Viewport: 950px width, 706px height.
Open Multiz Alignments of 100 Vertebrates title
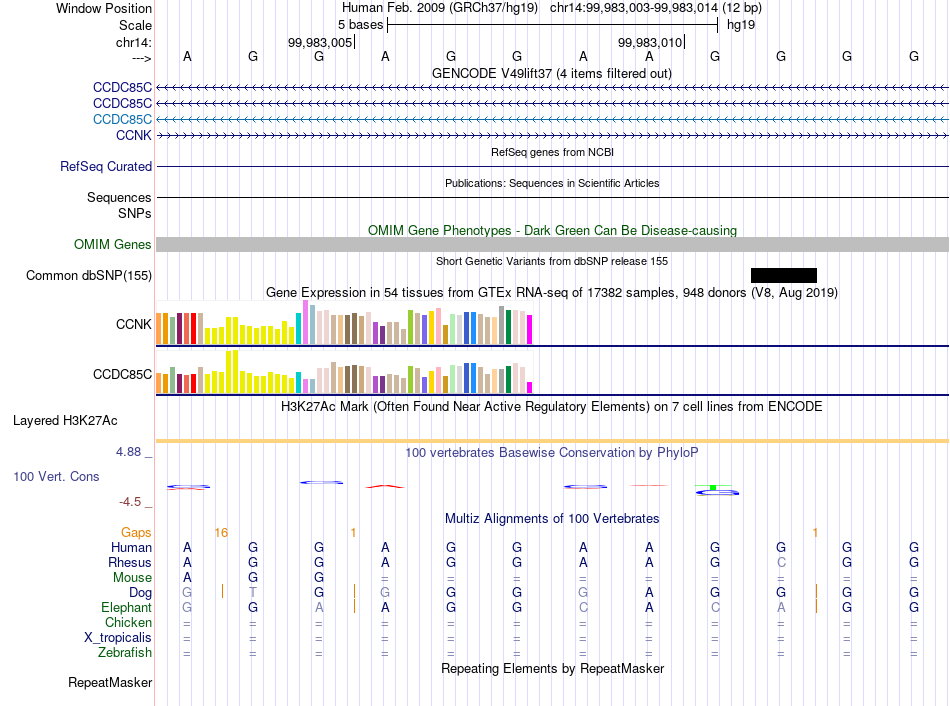point(552,519)
